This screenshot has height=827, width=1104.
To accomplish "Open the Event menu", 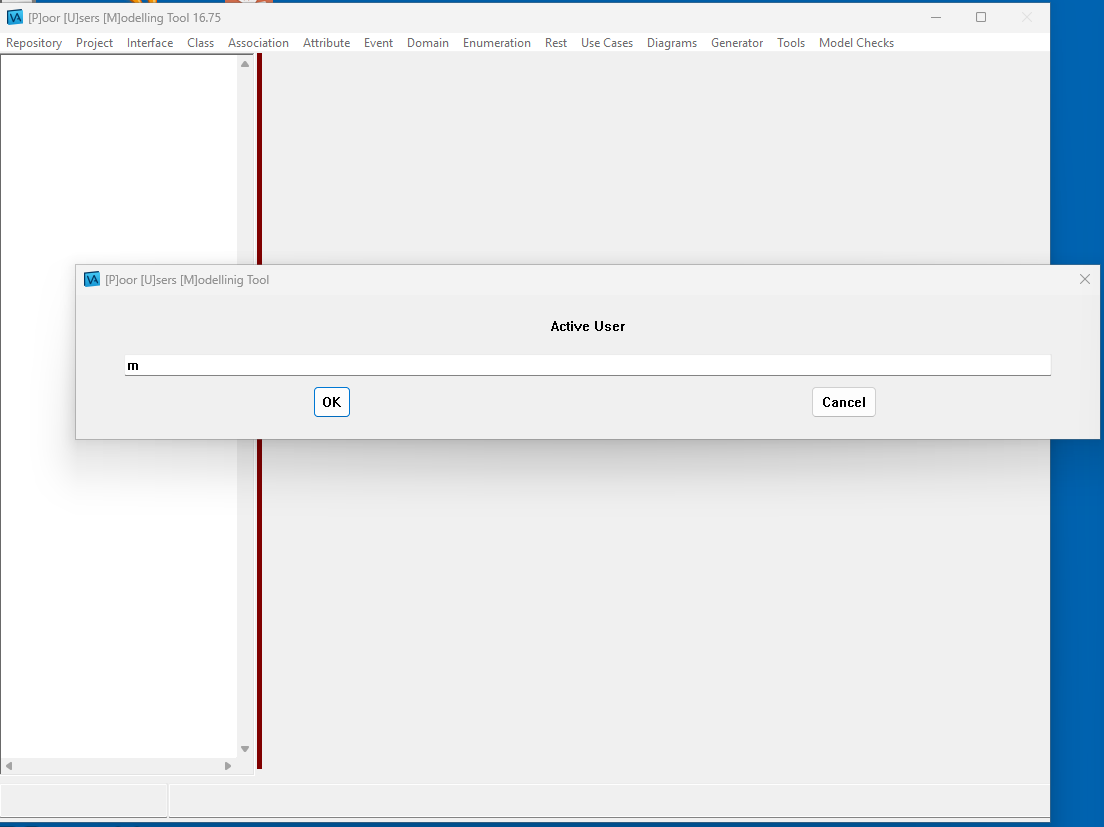I will 378,43.
